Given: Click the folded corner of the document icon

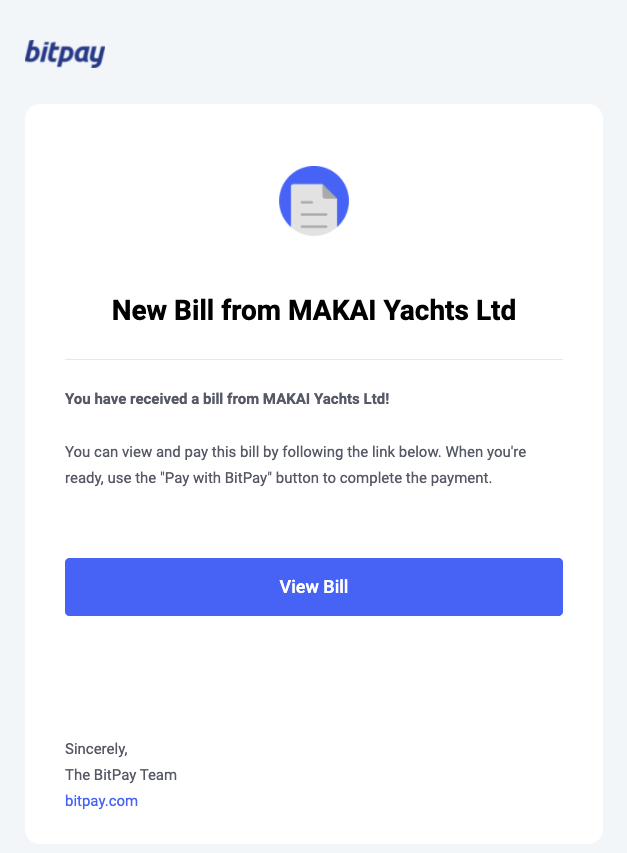Looking at the screenshot, I should tap(330, 191).
